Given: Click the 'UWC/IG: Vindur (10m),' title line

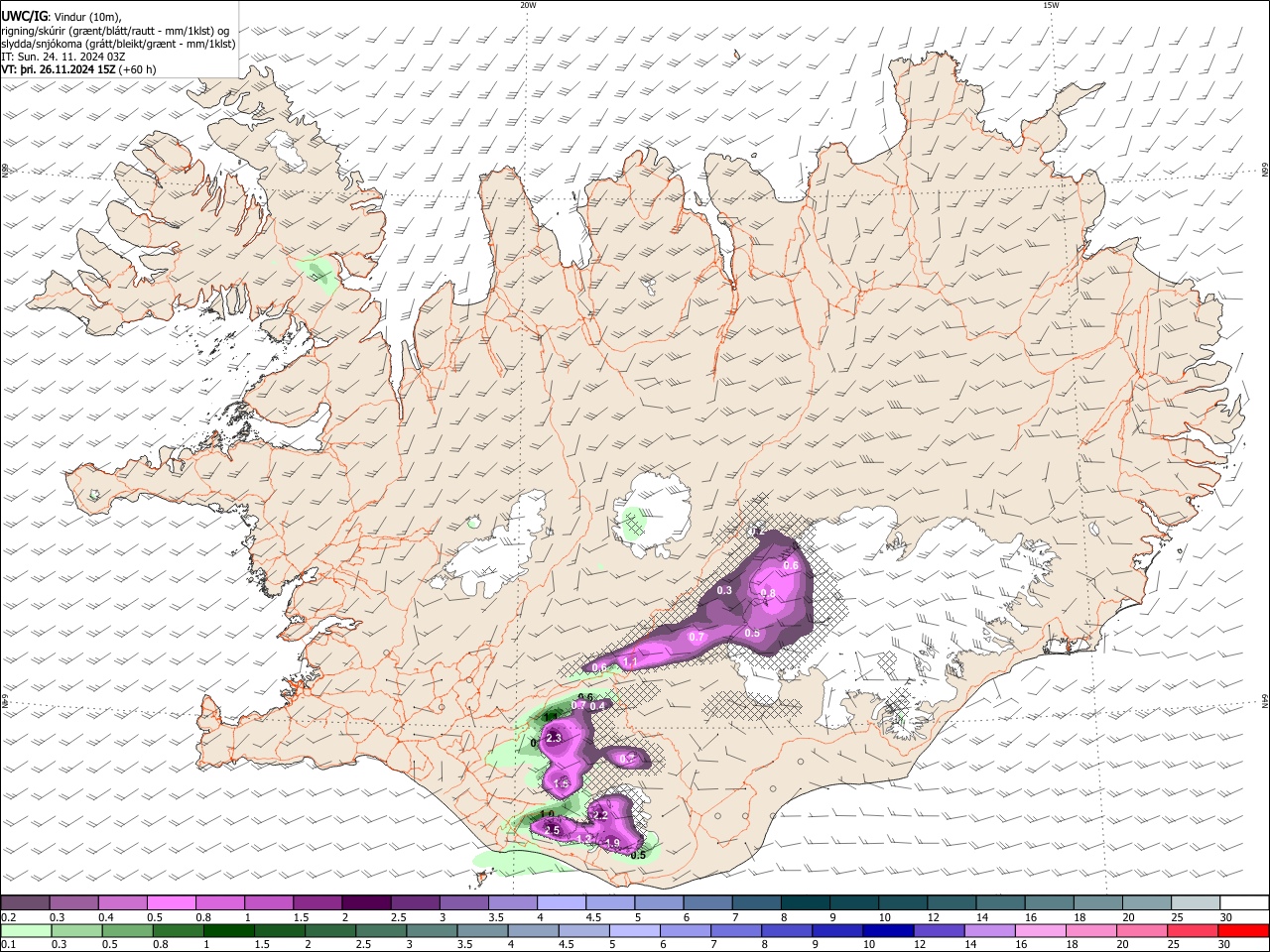Looking at the screenshot, I should pyautogui.click(x=62, y=16).
